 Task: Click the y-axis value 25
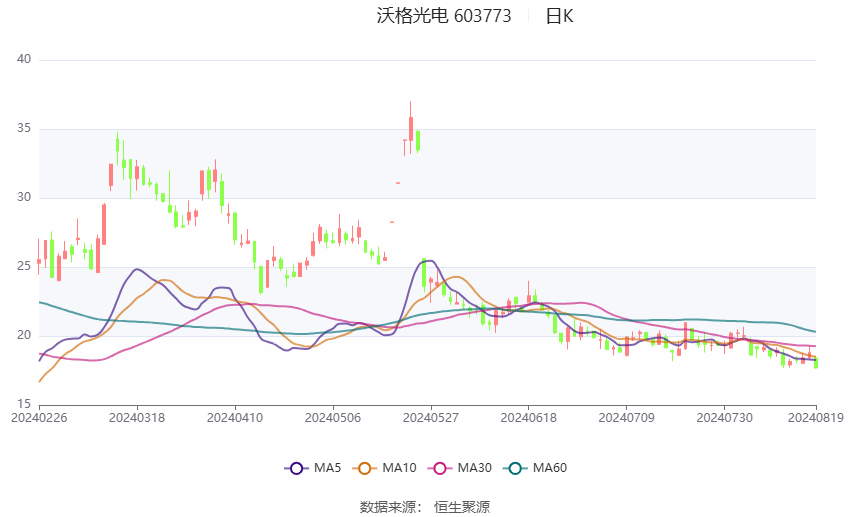[24, 267]
